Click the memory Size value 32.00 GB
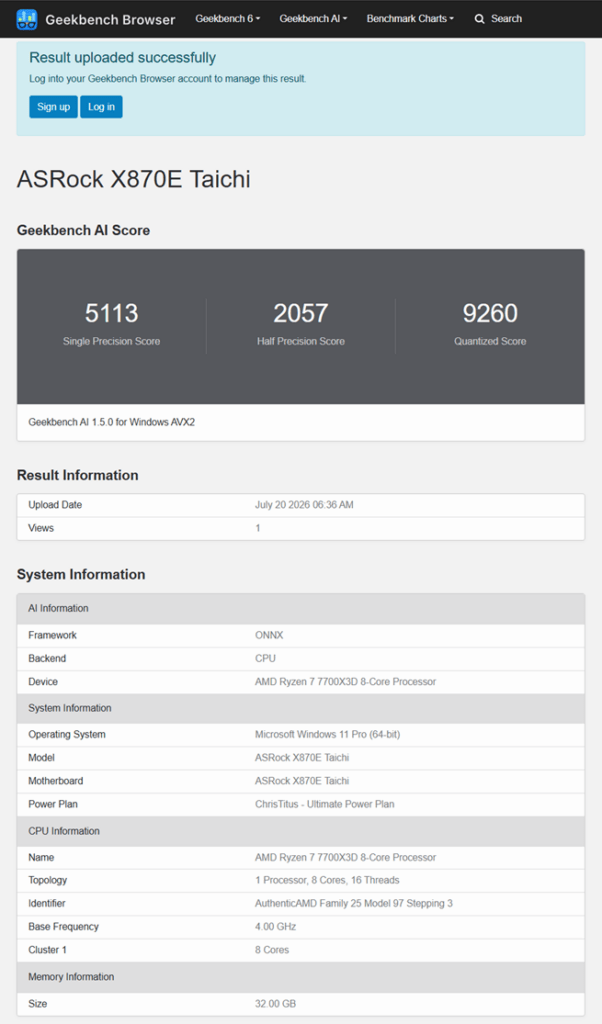The image size is (602, 1024). (x=275, y=1003)
